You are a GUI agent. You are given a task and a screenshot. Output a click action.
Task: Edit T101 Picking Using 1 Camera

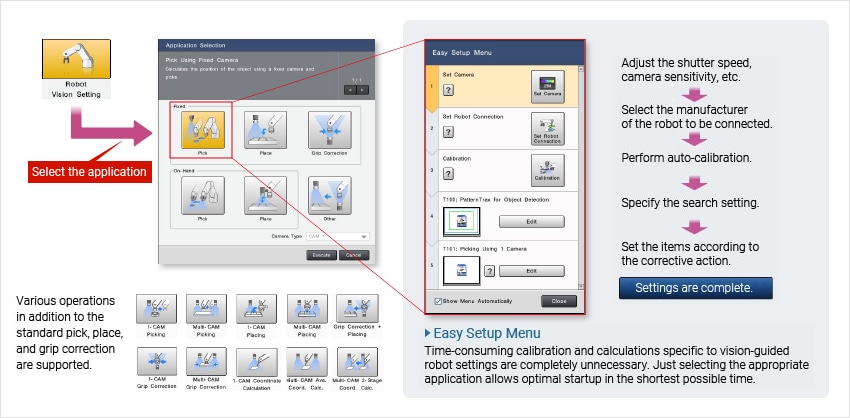click(531, 270)
